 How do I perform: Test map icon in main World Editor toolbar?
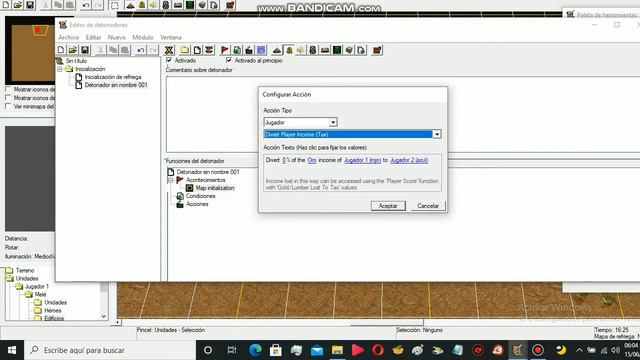click(230, 5)
